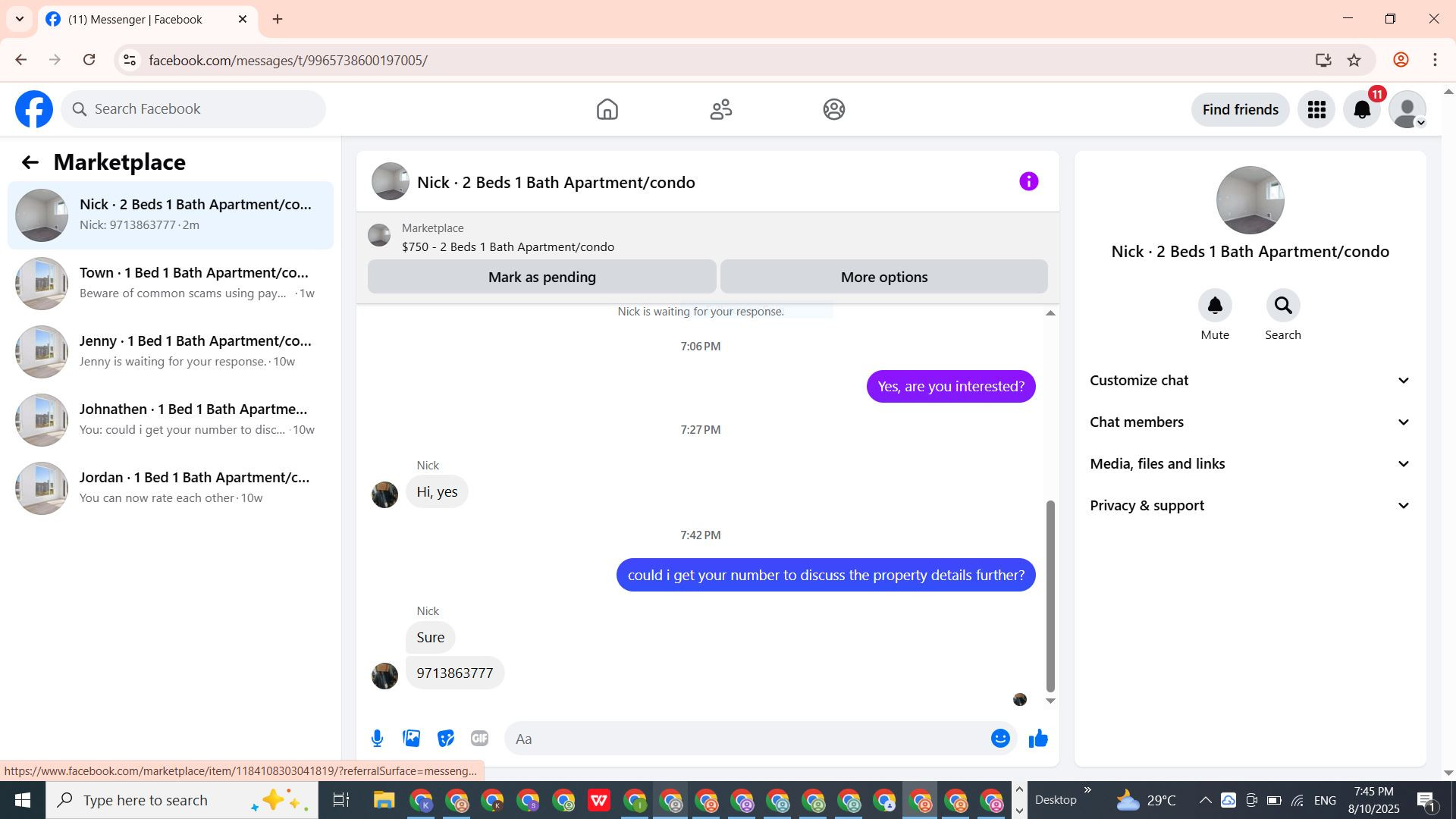Open the emoji picker smiley icon

click(x=1000, y=738)
